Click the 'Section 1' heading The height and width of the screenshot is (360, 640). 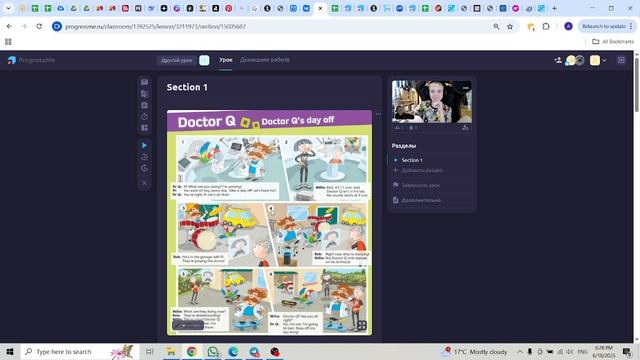187,87
